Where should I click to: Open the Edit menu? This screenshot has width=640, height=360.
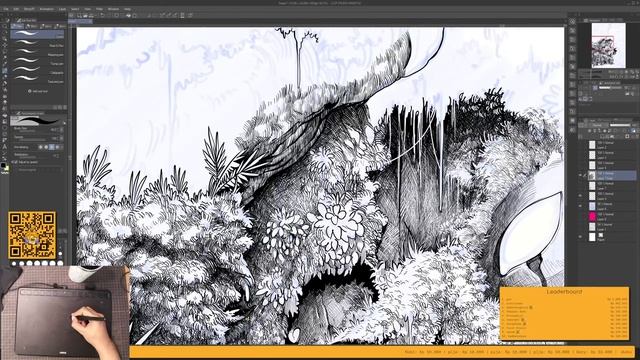click(x=16, y=9)
